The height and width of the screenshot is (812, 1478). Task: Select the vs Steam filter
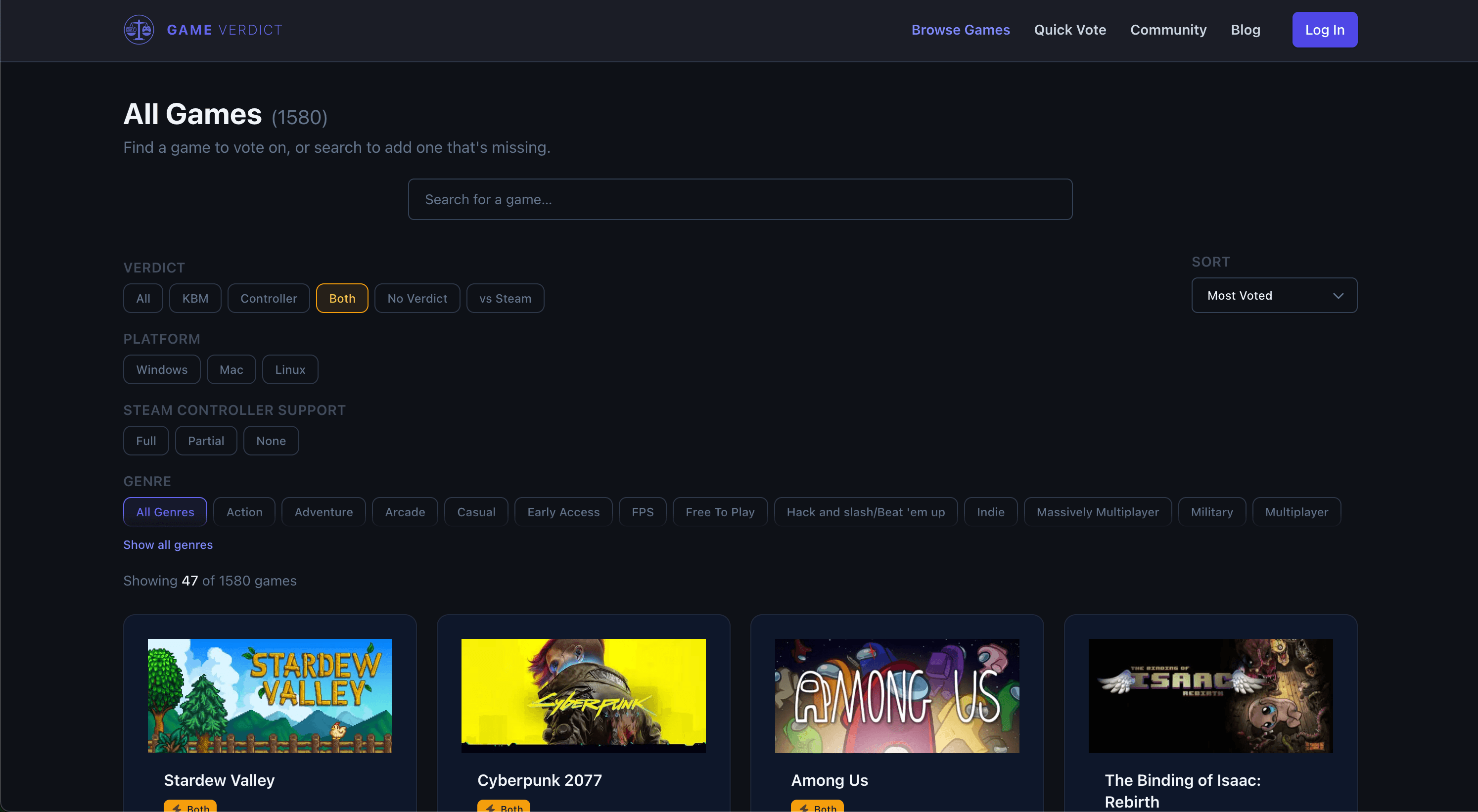[505, 298]
